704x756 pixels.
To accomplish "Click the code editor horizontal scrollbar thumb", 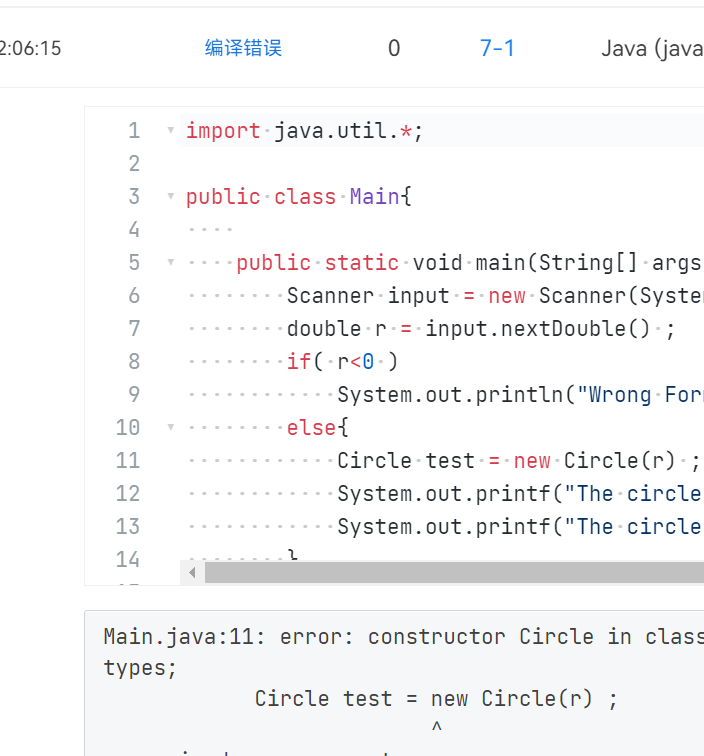I will pos(450,573).
